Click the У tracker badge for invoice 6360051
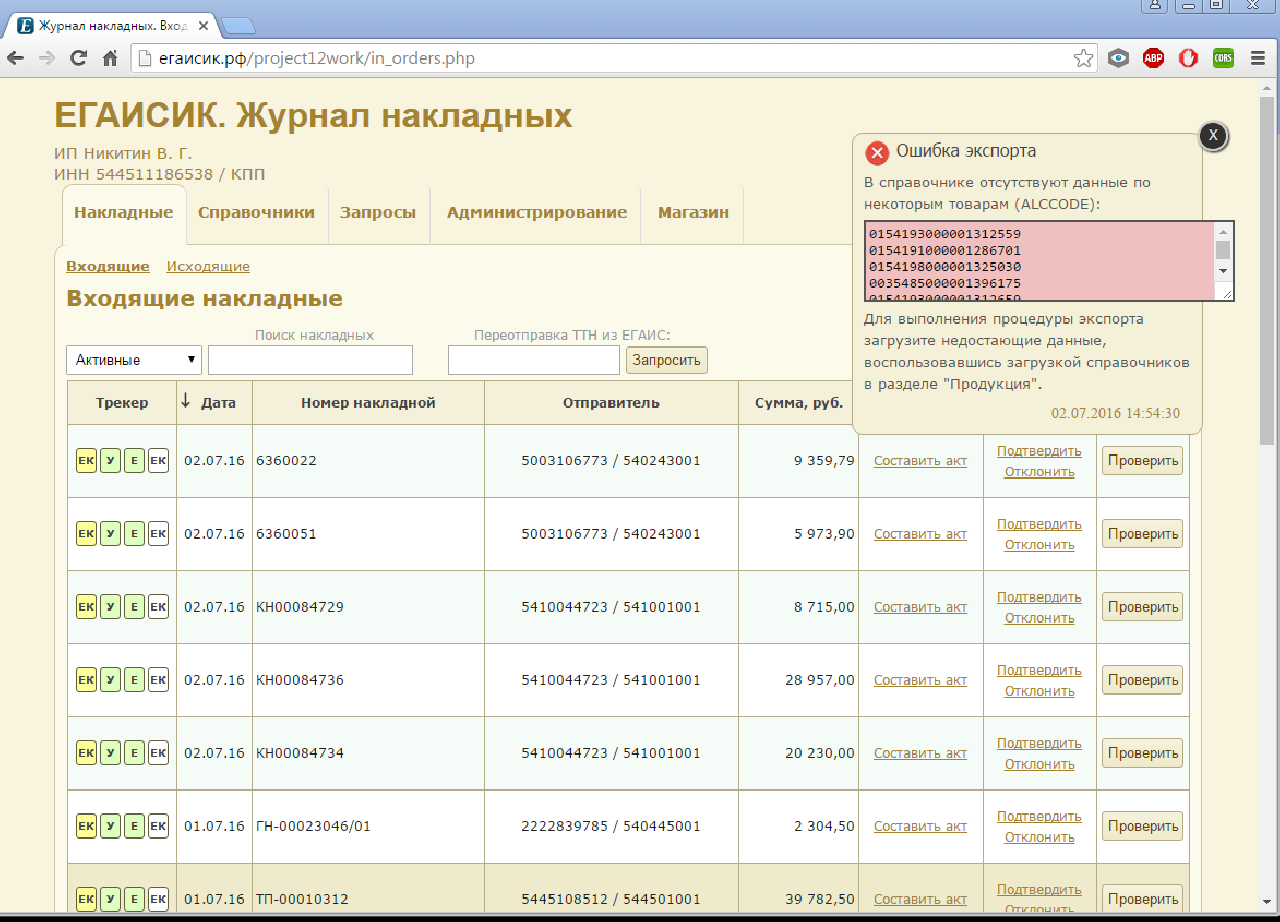The width and height of the screenshot is (1280, 922). click(x=110, y=534)
